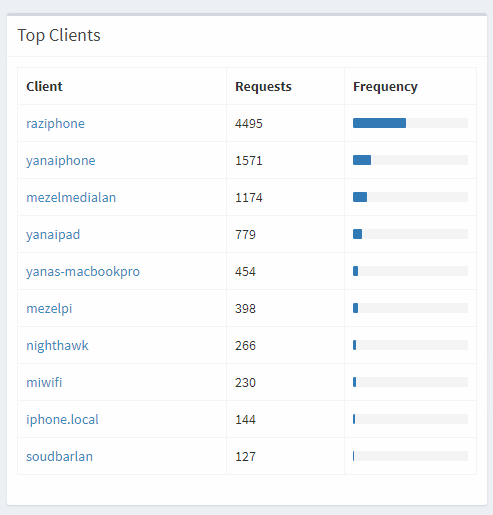This screenshot has height=515, width=493.
Task: Open mezelmedialan client details
Action: tap(71, 198)
